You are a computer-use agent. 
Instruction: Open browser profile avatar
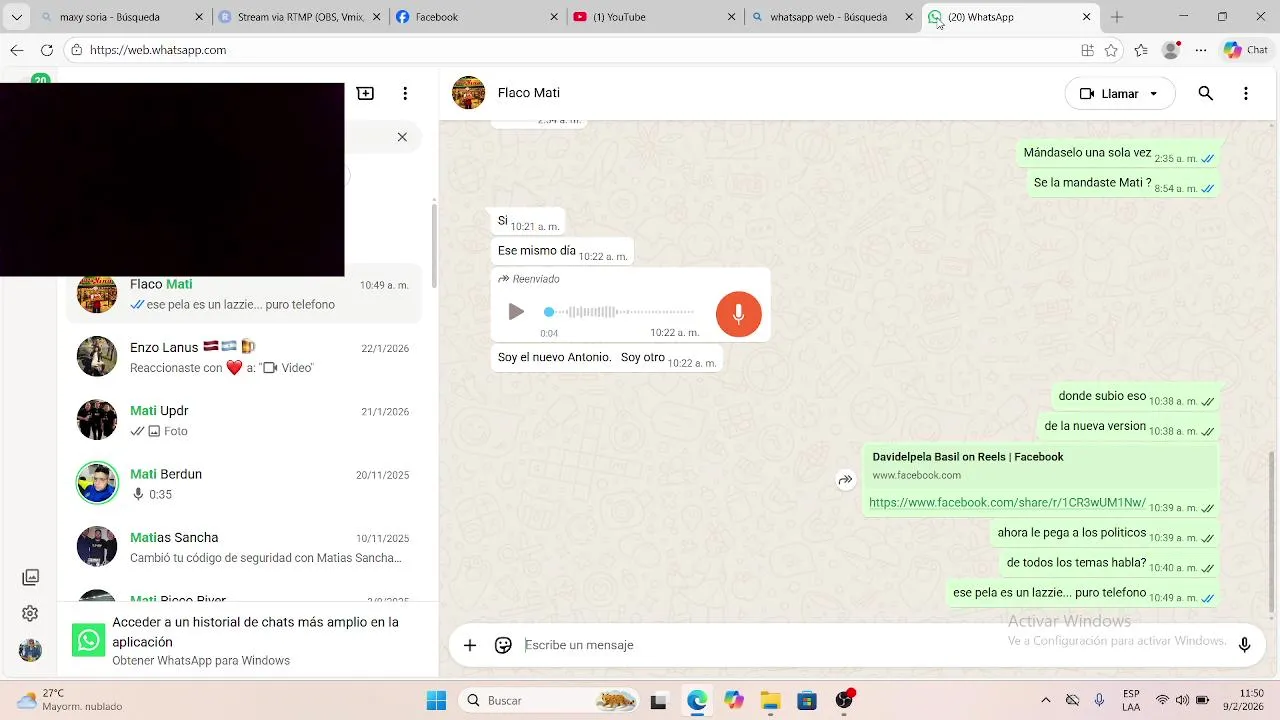(1171, 50)
